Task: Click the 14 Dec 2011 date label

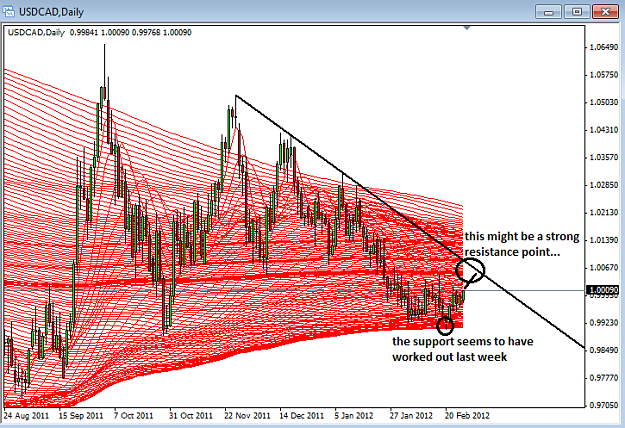Action: [x=302, y=416]
